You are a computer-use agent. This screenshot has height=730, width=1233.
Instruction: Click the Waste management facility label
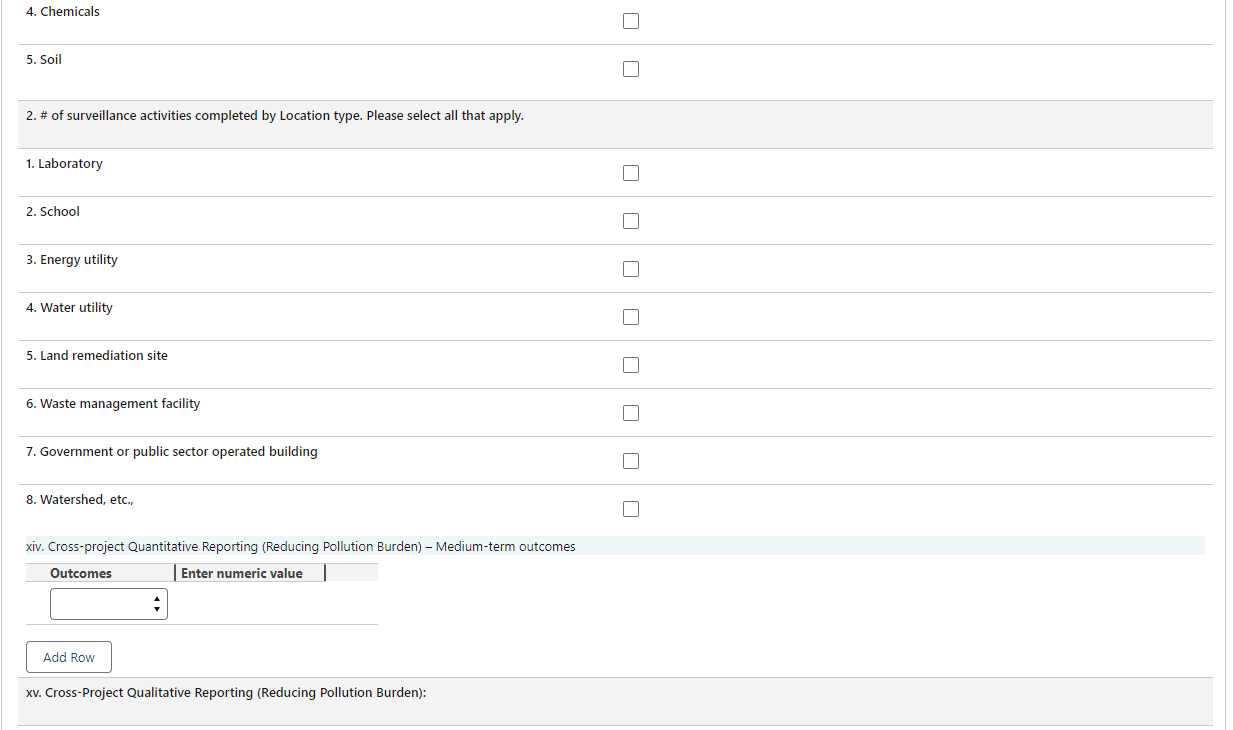113,404
